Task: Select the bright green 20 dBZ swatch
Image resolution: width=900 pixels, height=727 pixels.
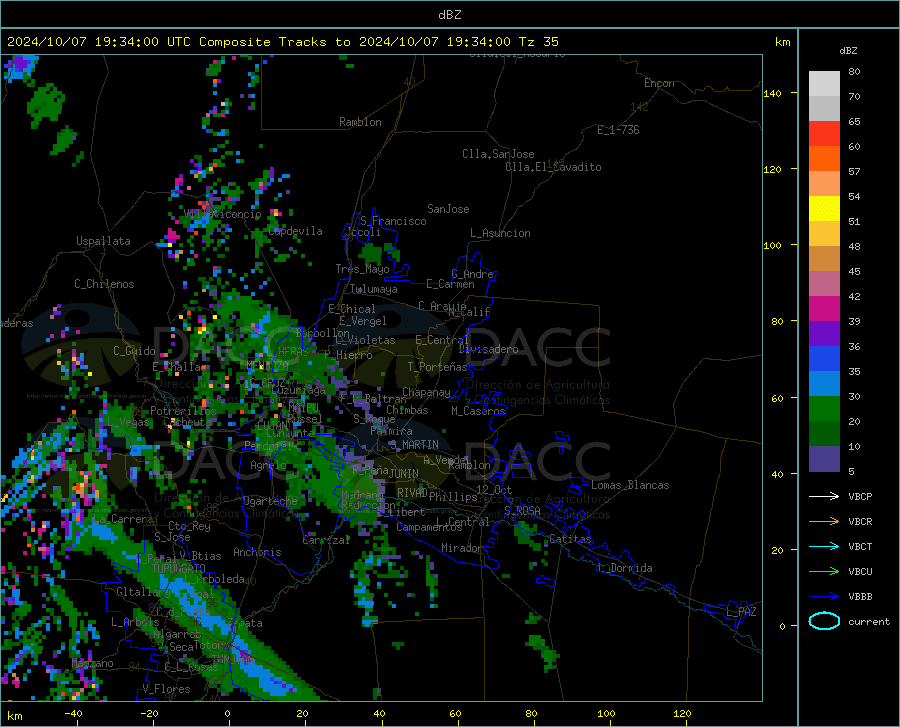Action: tap(824, 409)
